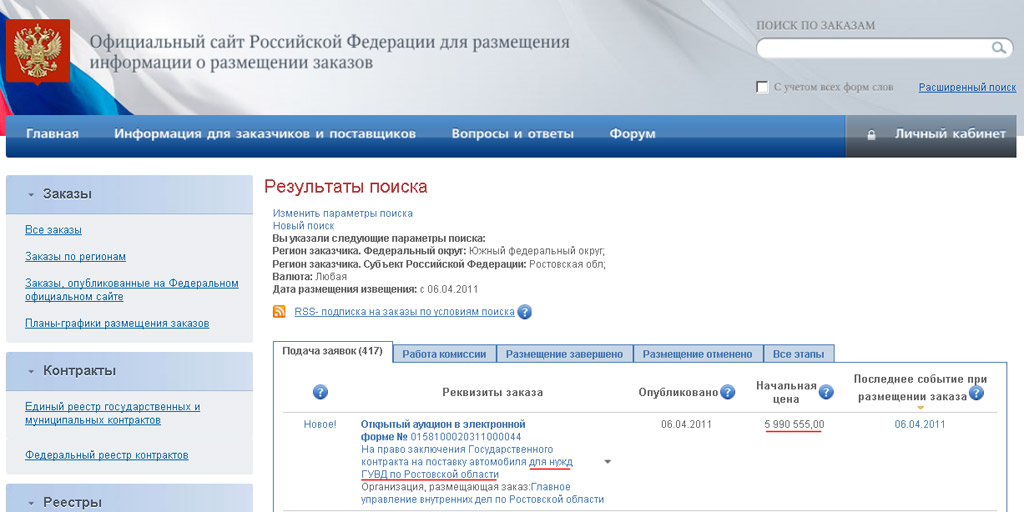This screenshot has height=512, width=1024.
Task: Click the orange RSS feed icon
Action: pos(280,312)
